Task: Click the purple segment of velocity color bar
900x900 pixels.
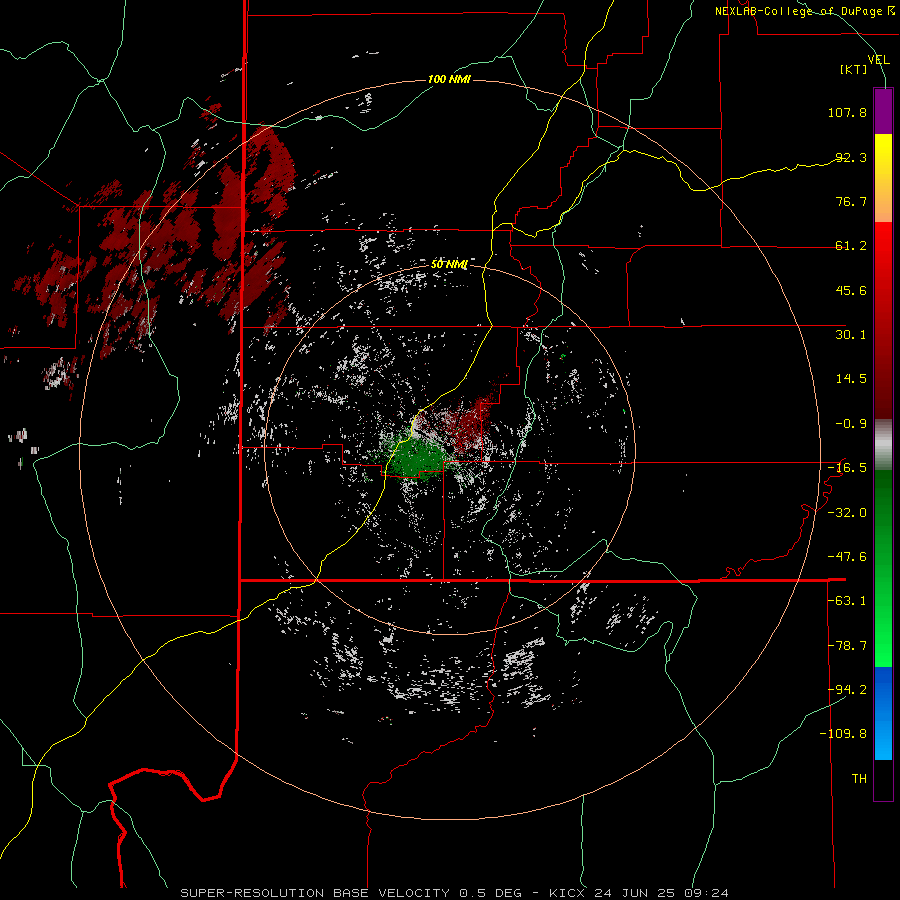Action: [883, 111]
